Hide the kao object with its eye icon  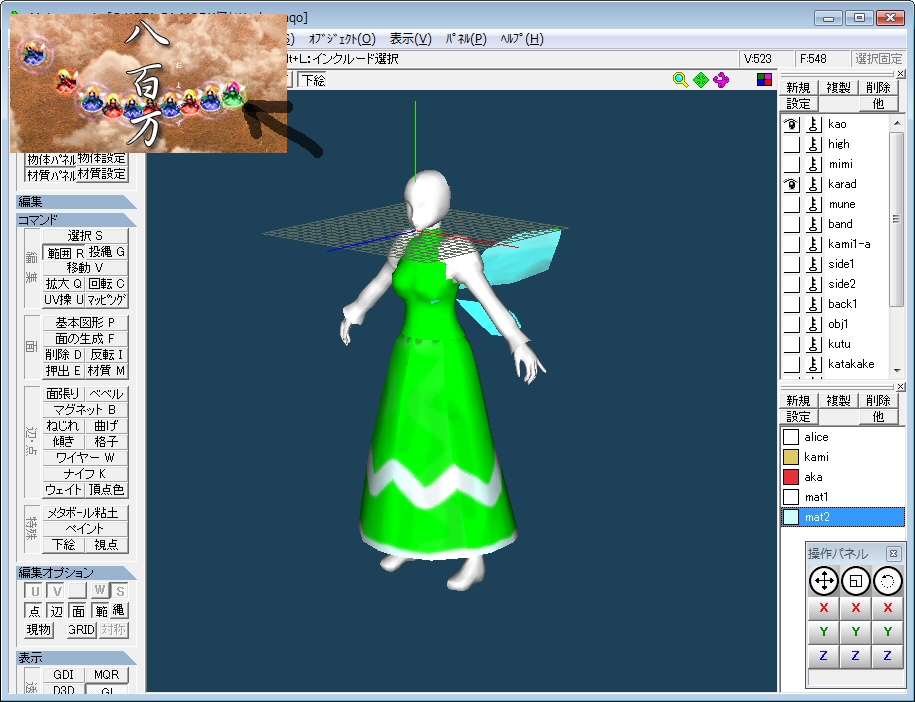(791, 124)
